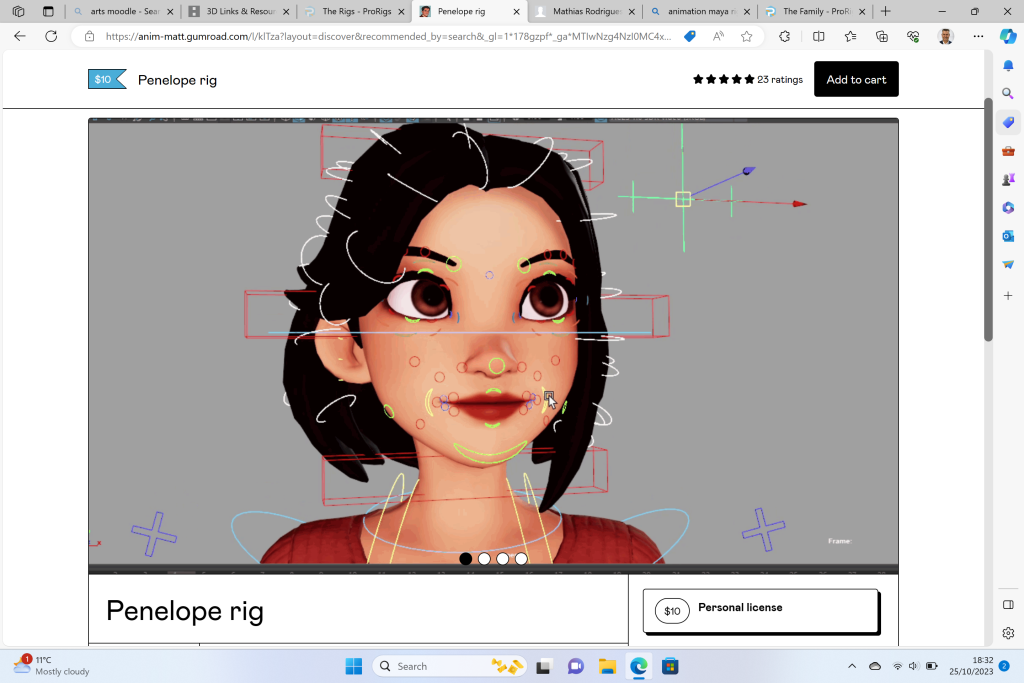1024x683 pixels.
Task: Open the 23 ratings link
Action: coord(780,80)
